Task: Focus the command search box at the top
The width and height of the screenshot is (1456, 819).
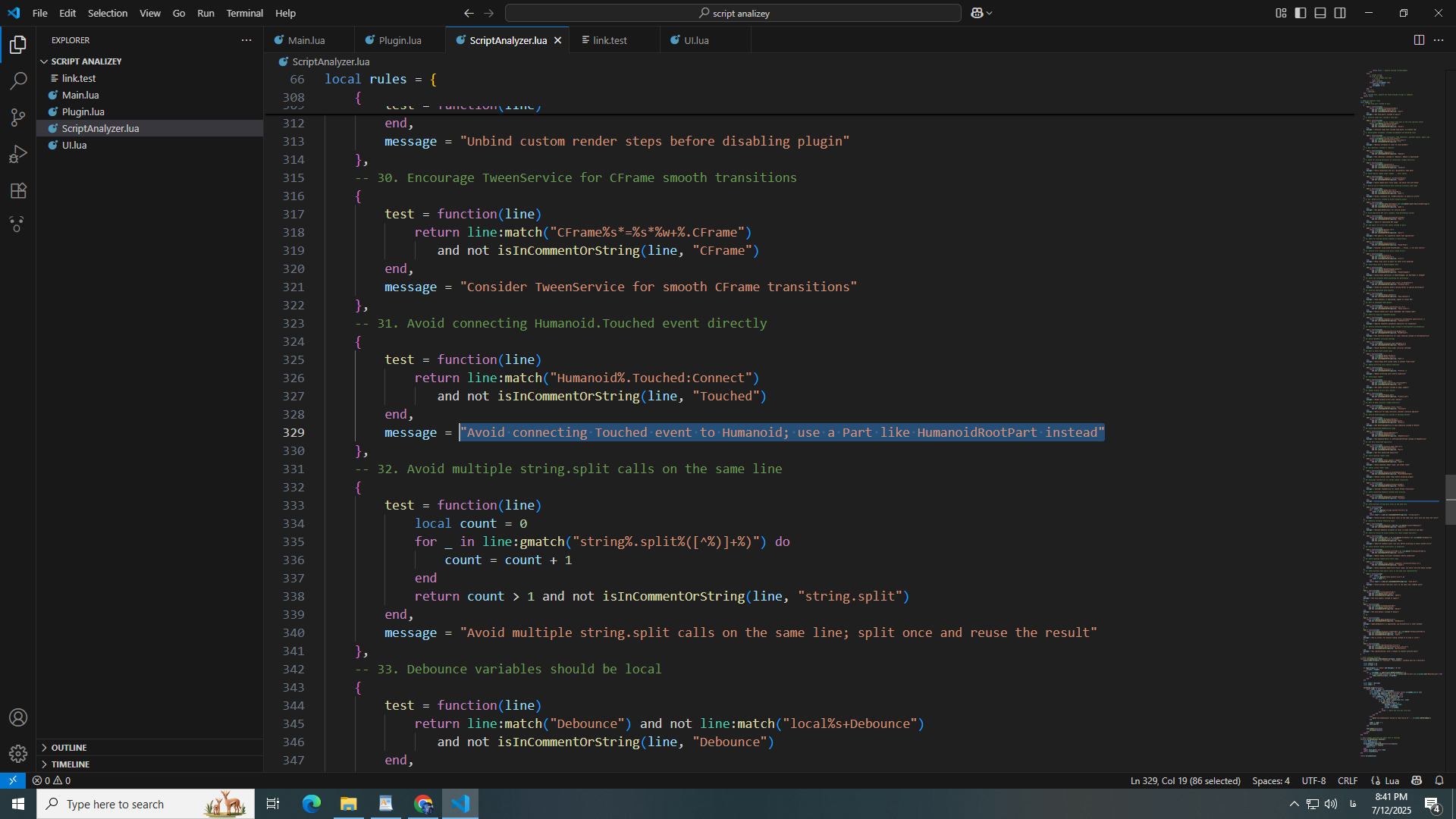Action: (x=732, y=13)
